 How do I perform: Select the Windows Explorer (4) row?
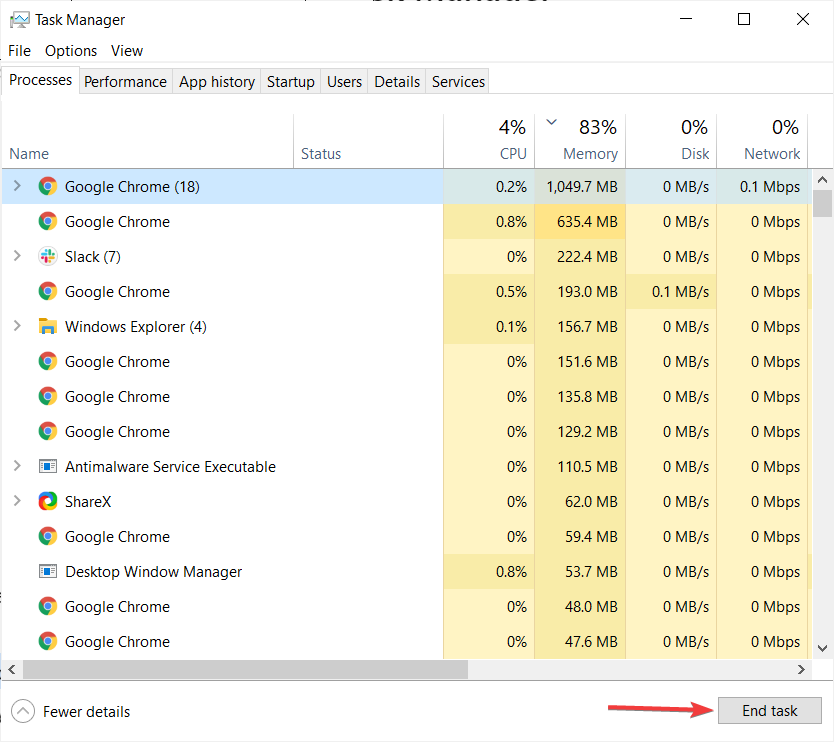(x=406, y=327)
